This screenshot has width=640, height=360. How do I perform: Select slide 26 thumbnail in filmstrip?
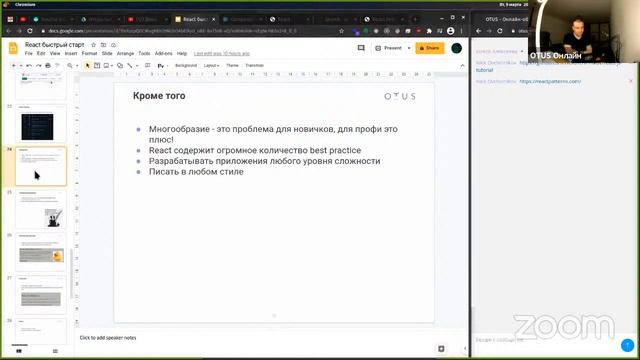(x=41, y=252)
